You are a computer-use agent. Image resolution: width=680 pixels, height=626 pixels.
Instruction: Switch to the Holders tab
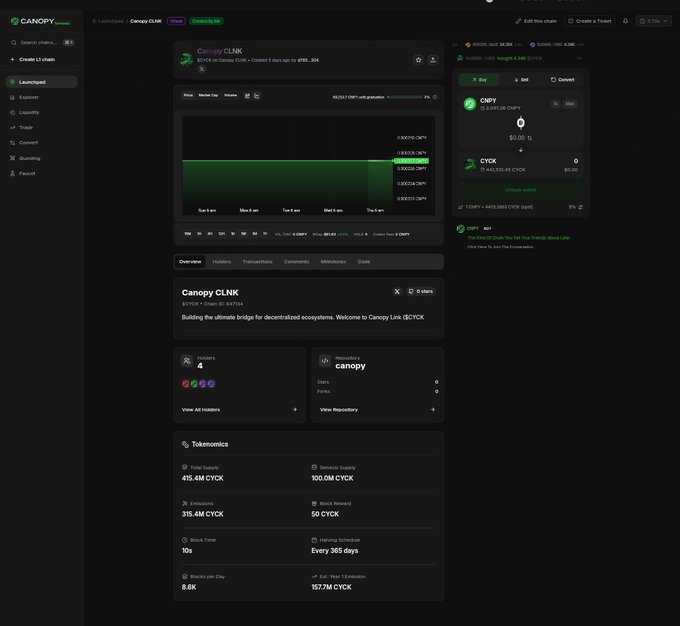tap(222, 262)
